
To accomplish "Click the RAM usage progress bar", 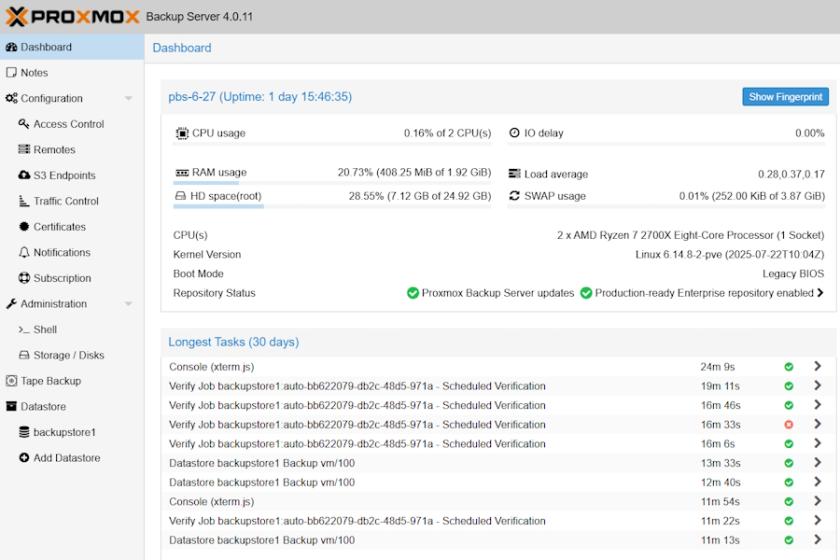I will click(x=332, y=183).
